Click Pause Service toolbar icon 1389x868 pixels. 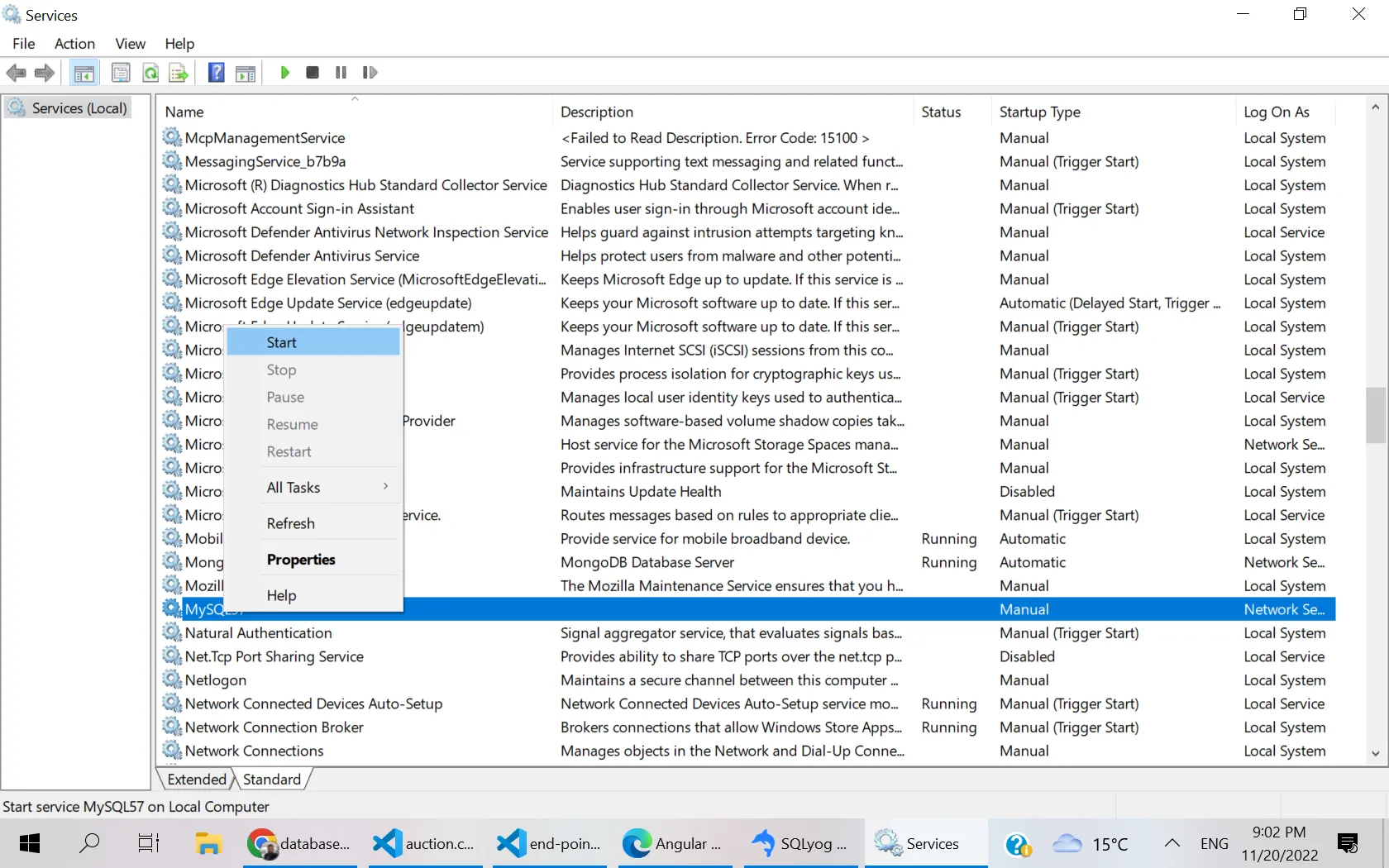[341, 73]
